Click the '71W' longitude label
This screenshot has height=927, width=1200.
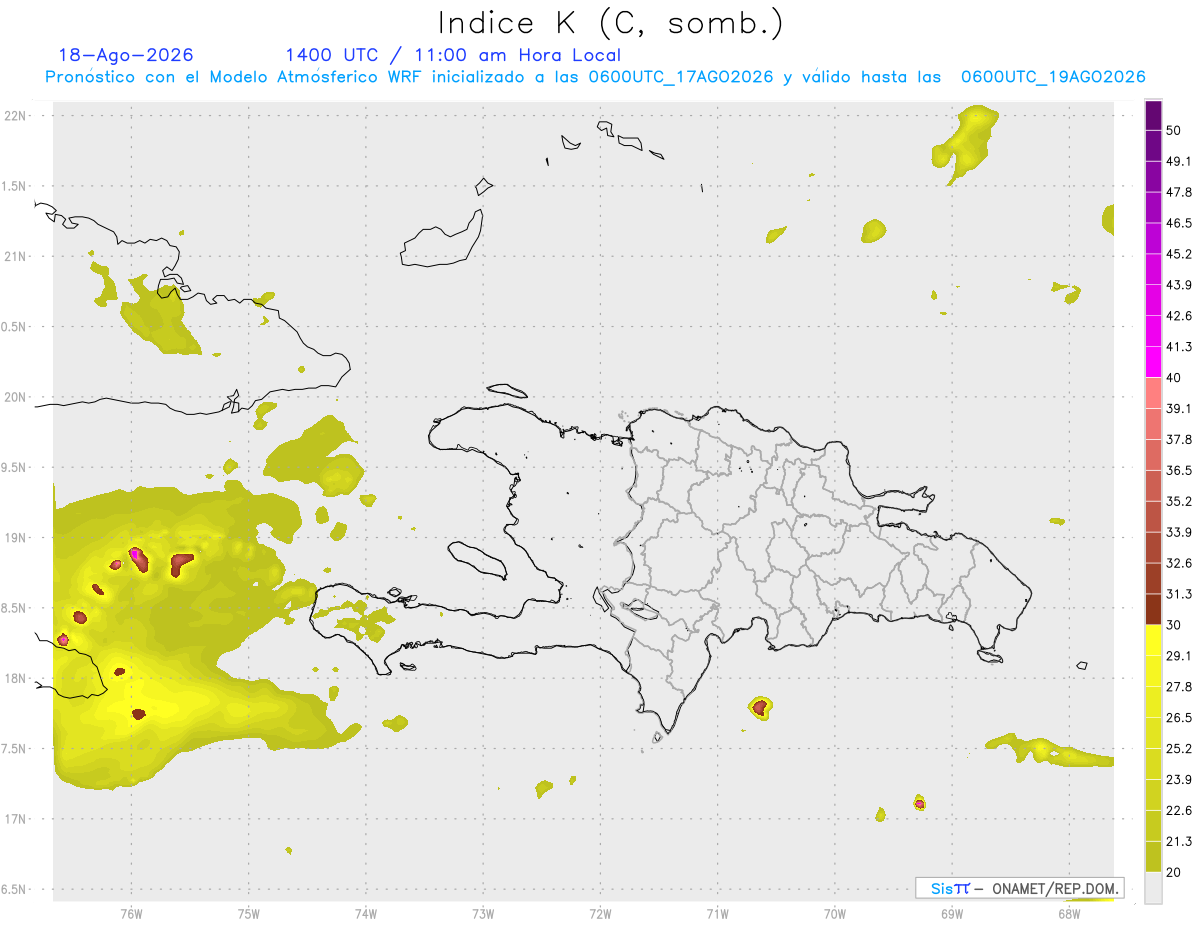click(x=717, y=913)
